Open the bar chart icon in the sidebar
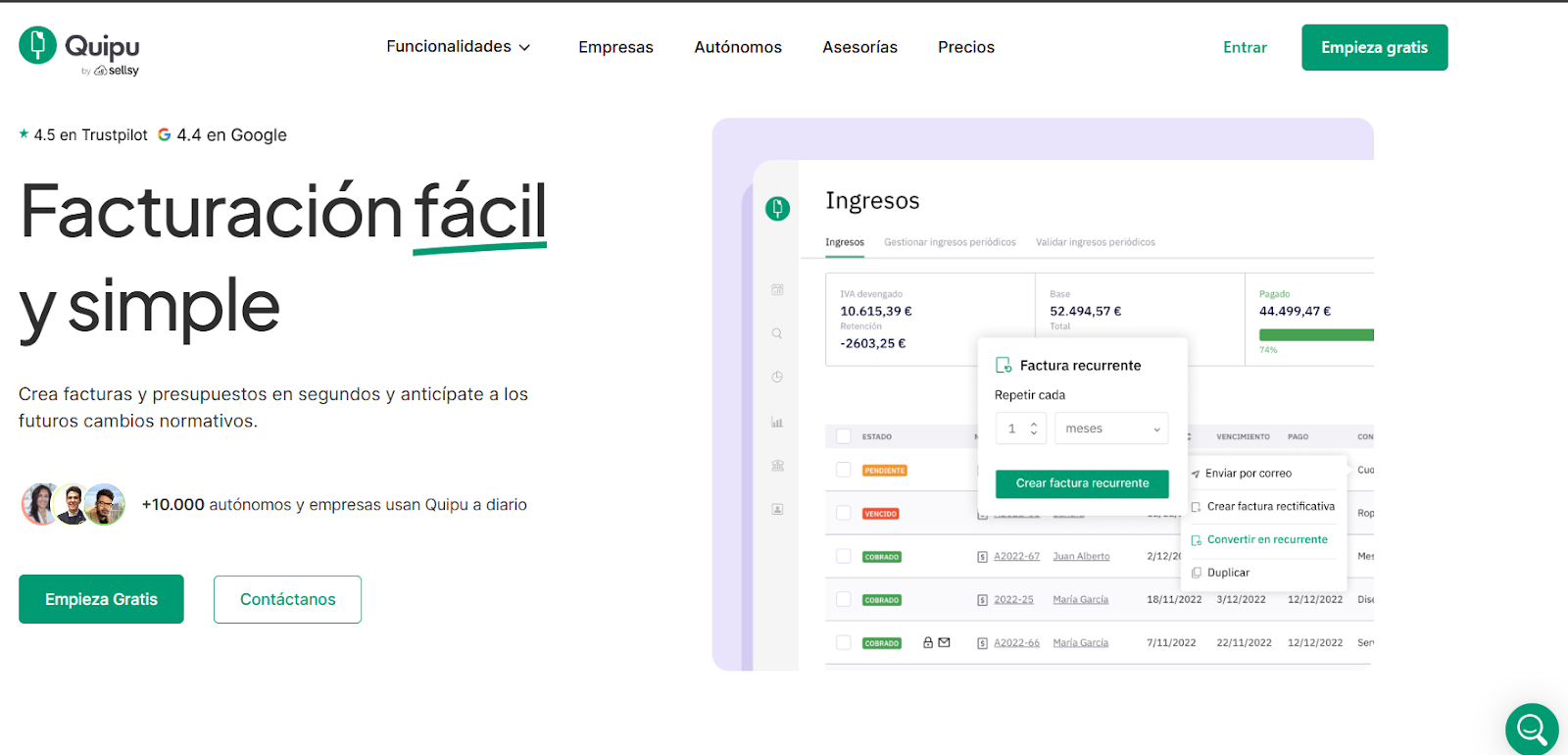This screenshot has height=755, width=1568. 777,422
